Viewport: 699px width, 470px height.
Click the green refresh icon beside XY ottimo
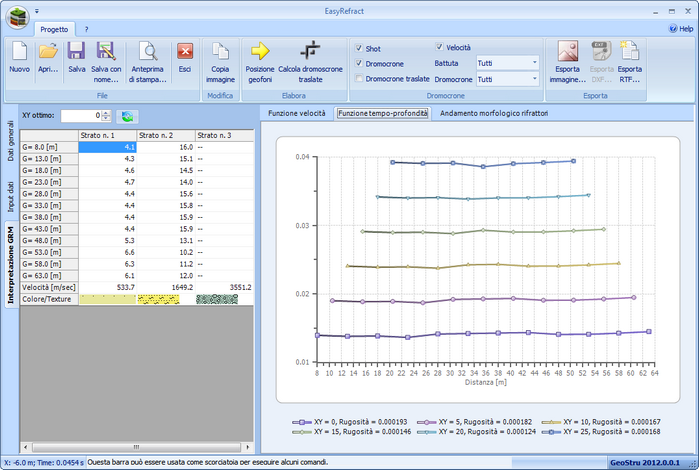pyautogui.click(x=127, y=116)
